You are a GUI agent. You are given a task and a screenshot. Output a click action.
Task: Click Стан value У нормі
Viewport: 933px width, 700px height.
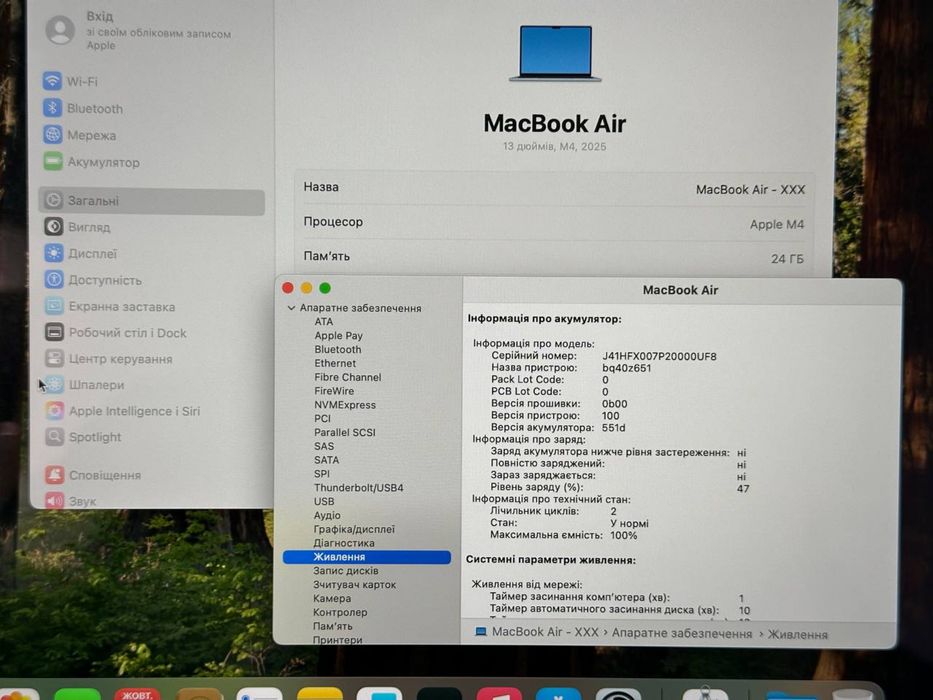(629, 523)
